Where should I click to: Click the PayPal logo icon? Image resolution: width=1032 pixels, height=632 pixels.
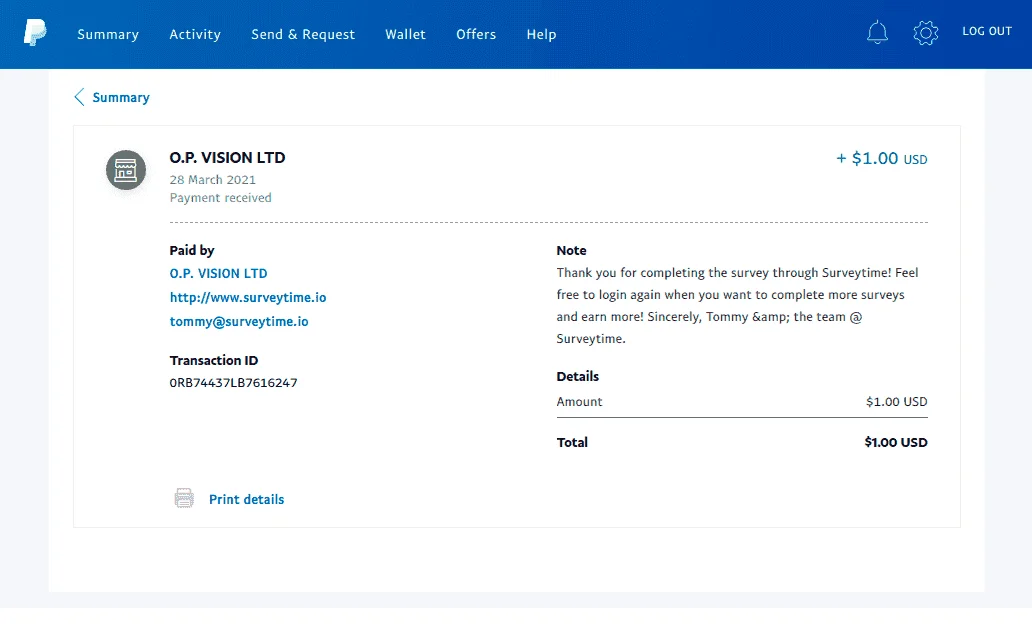35,32
